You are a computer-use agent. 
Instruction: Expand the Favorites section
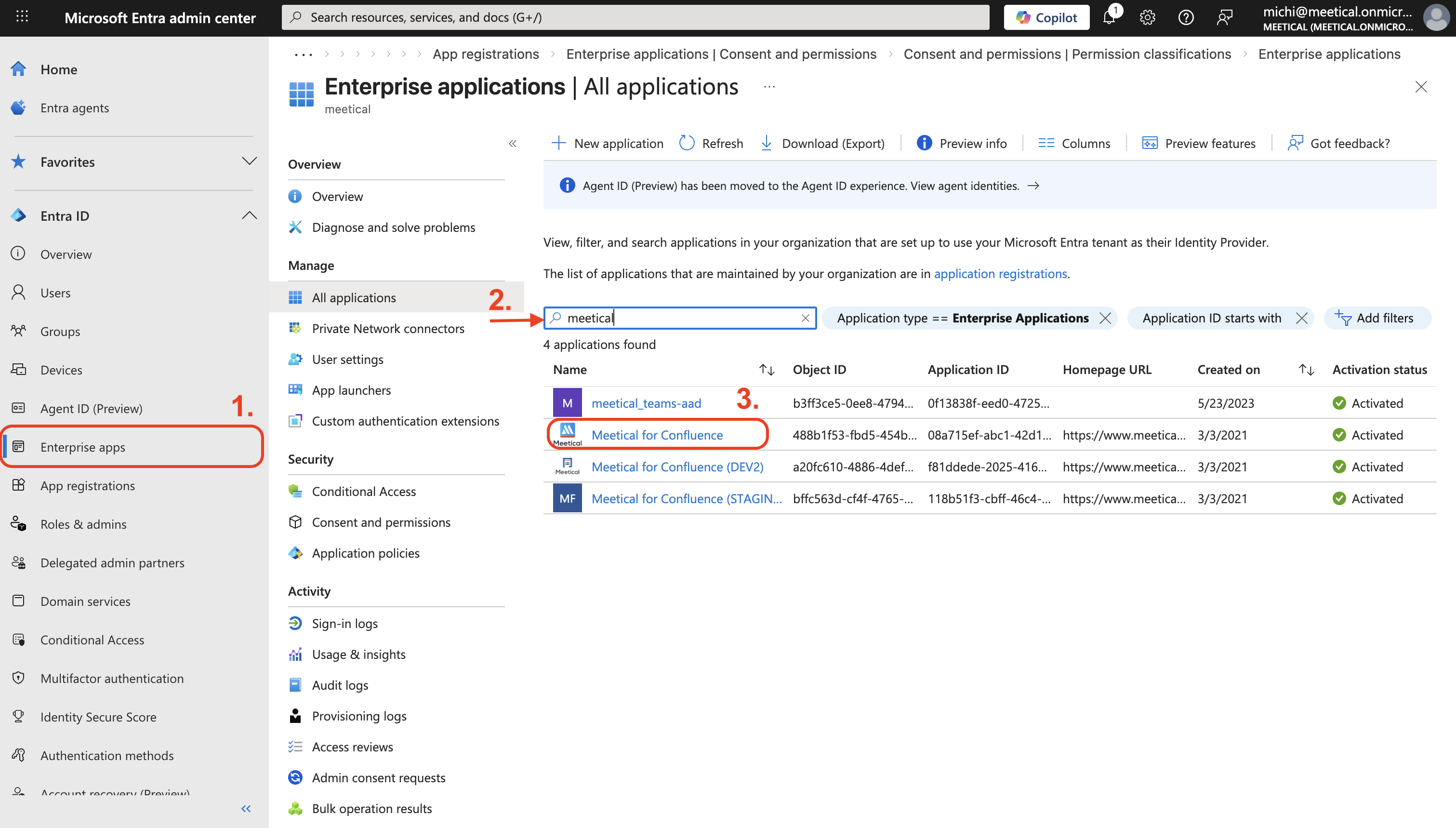coord(249,161)
